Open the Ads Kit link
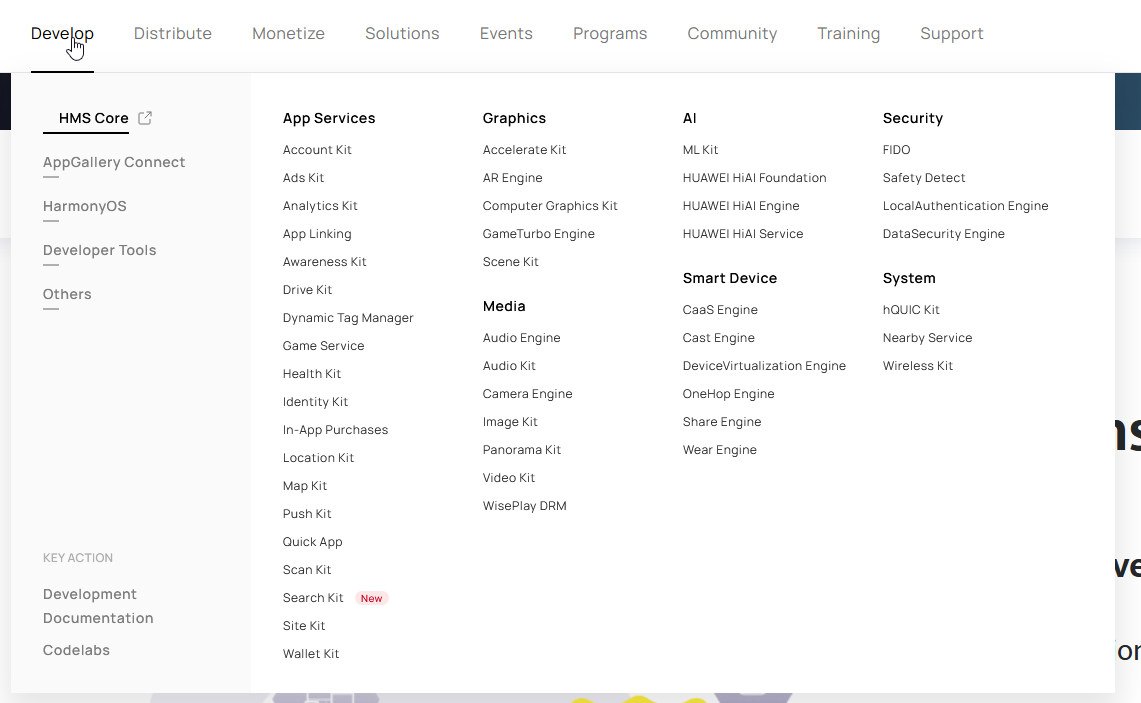The height and width of the screenshot is (703, 1141). tap(303, 178)
